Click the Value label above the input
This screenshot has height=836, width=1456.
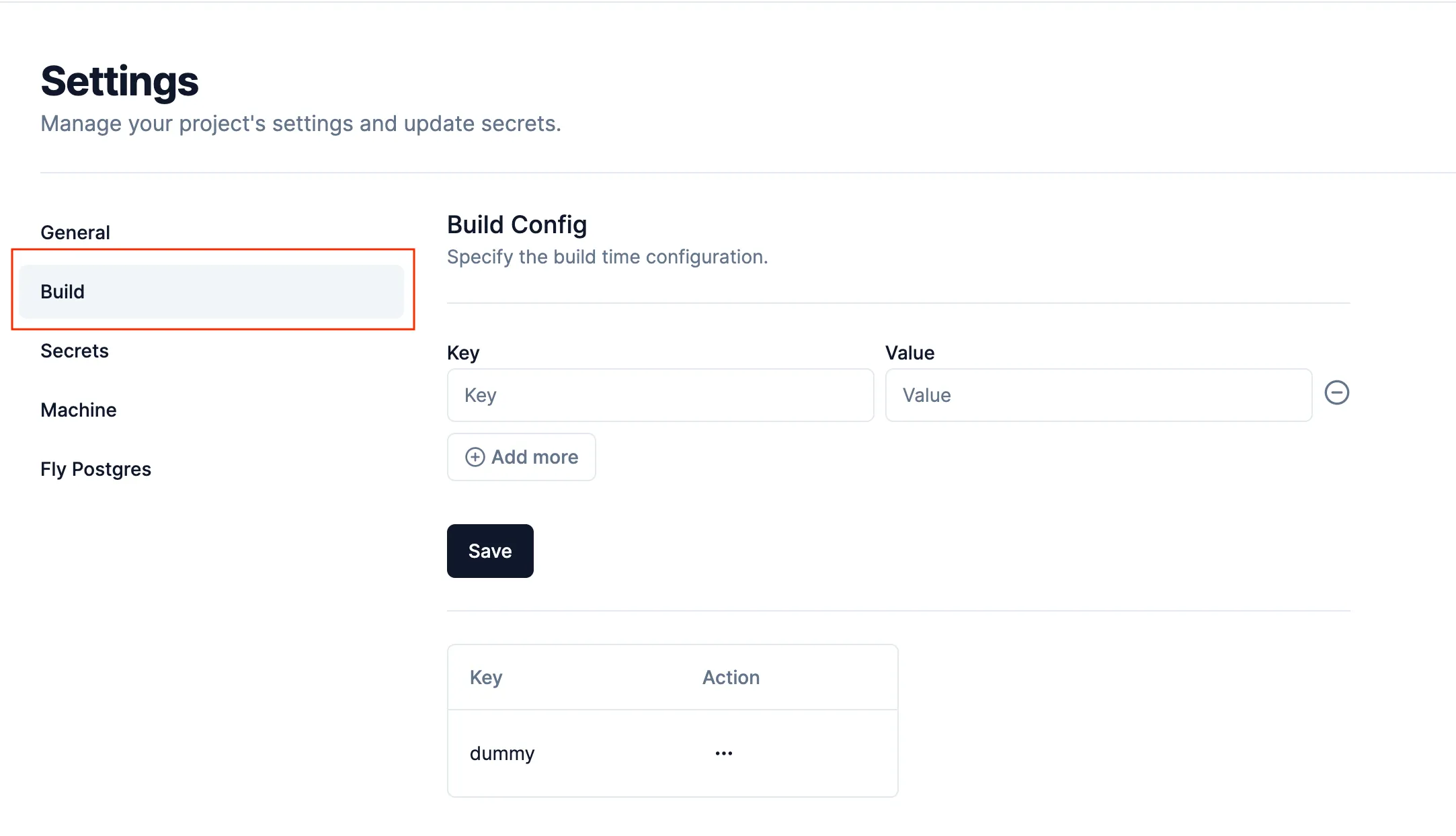(x=909, y=352)
